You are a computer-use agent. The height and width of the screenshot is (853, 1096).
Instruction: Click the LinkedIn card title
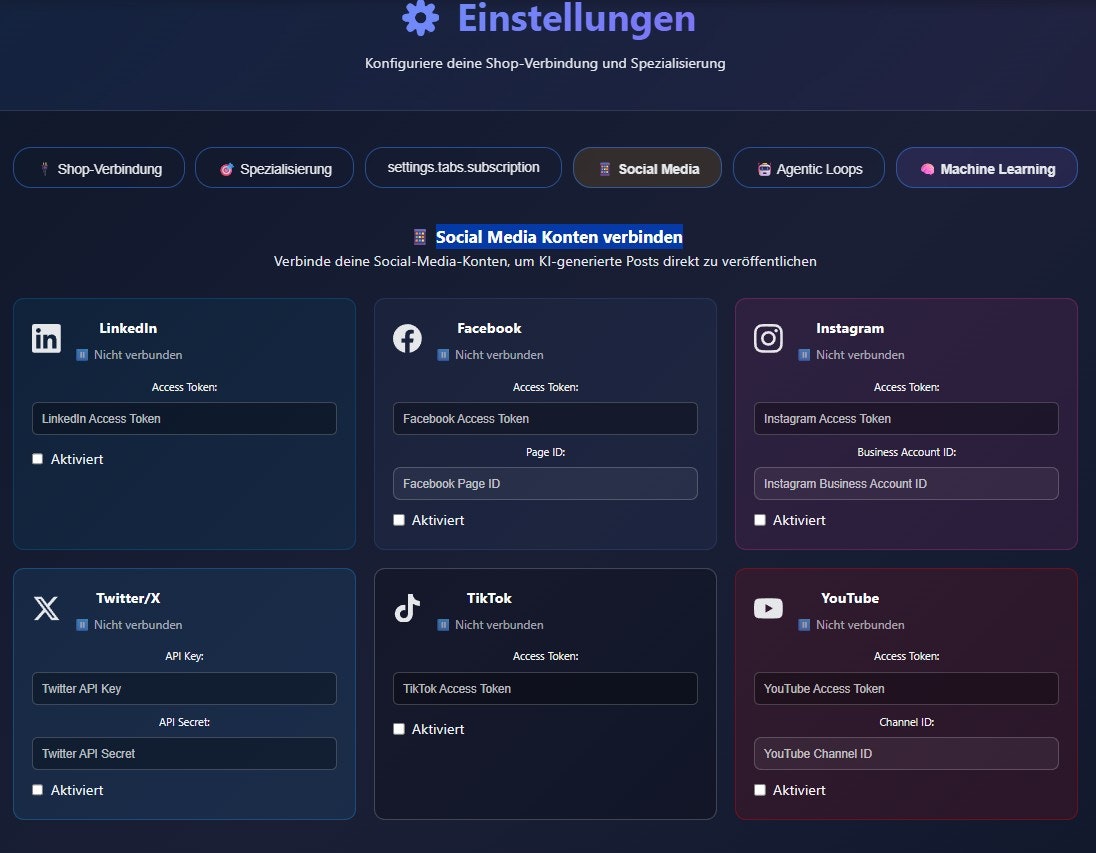click(x=128, y=328)
